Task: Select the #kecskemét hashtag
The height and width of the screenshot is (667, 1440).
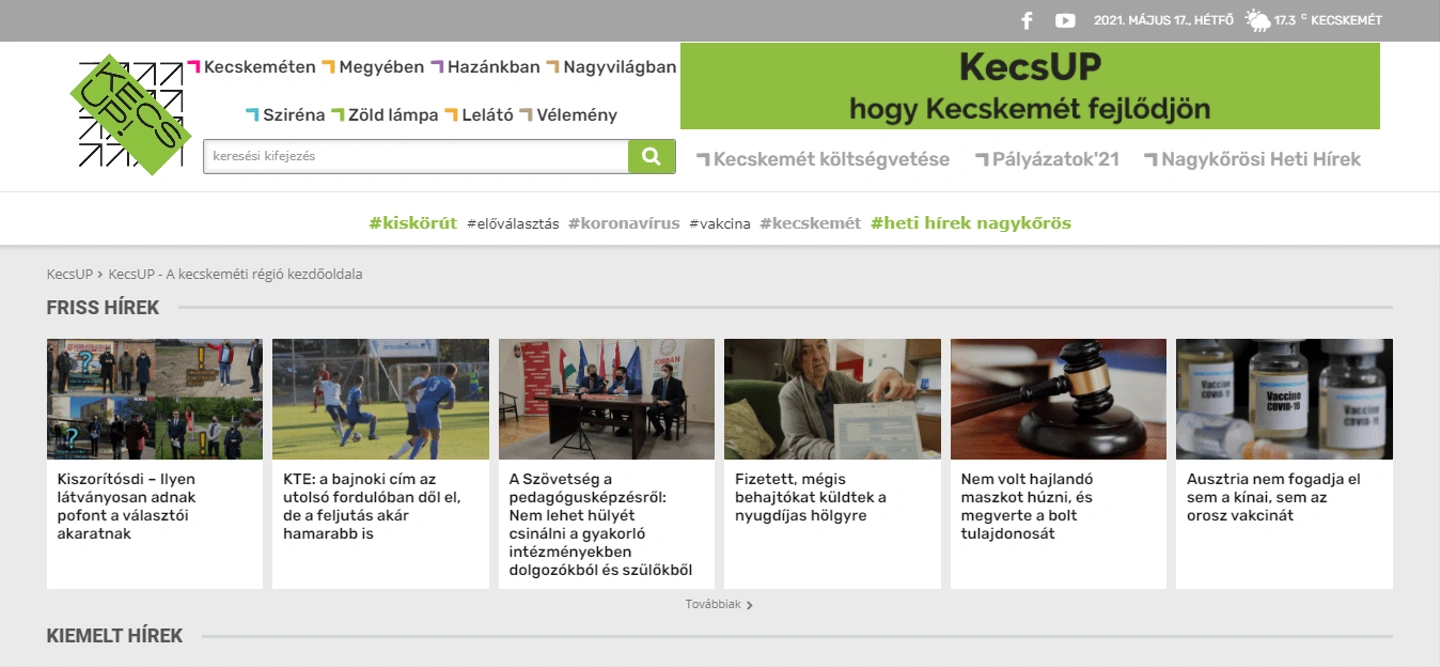Action: point(810,223)
